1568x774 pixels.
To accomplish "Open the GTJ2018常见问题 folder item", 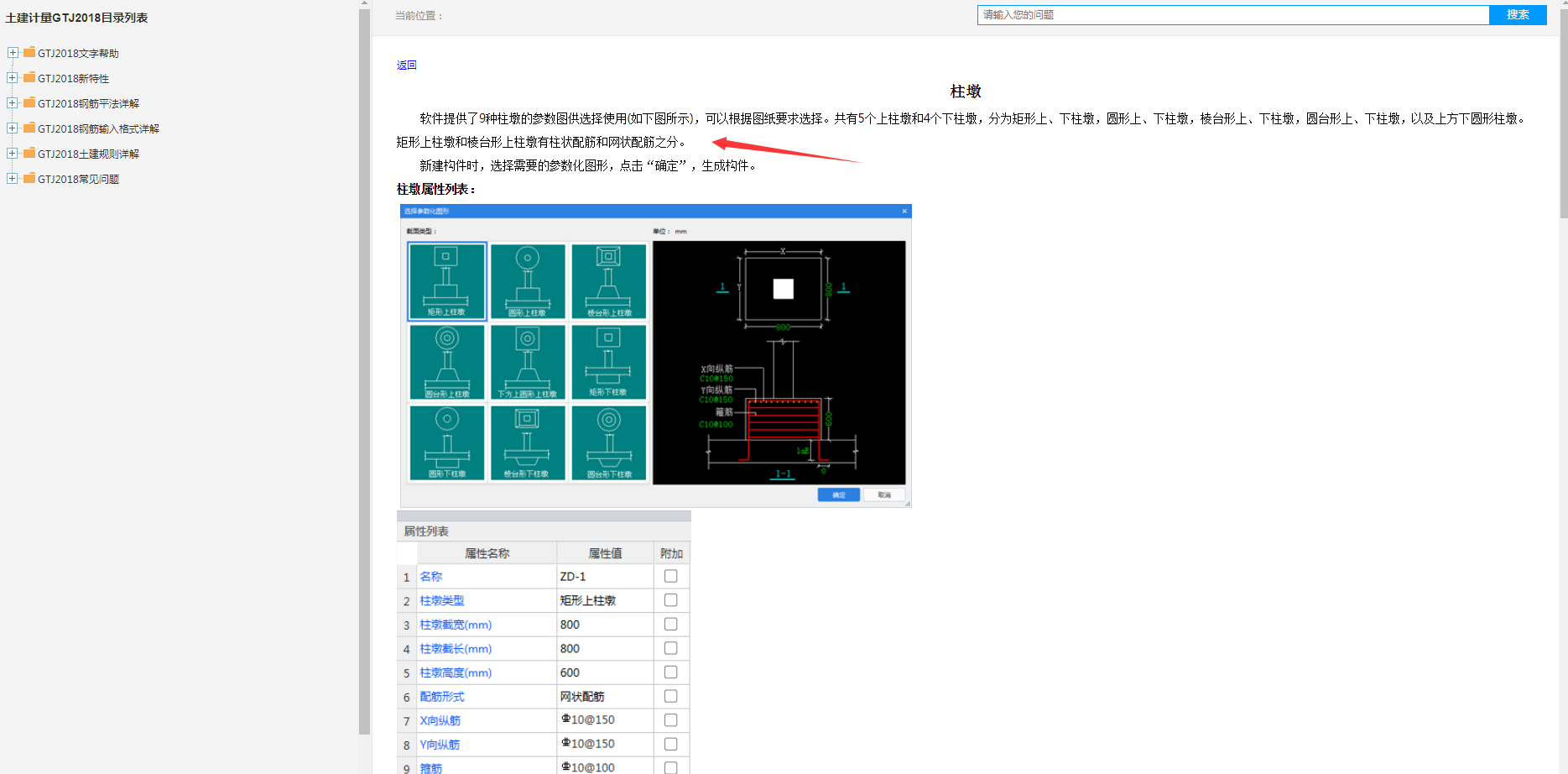I will (78, 180).
